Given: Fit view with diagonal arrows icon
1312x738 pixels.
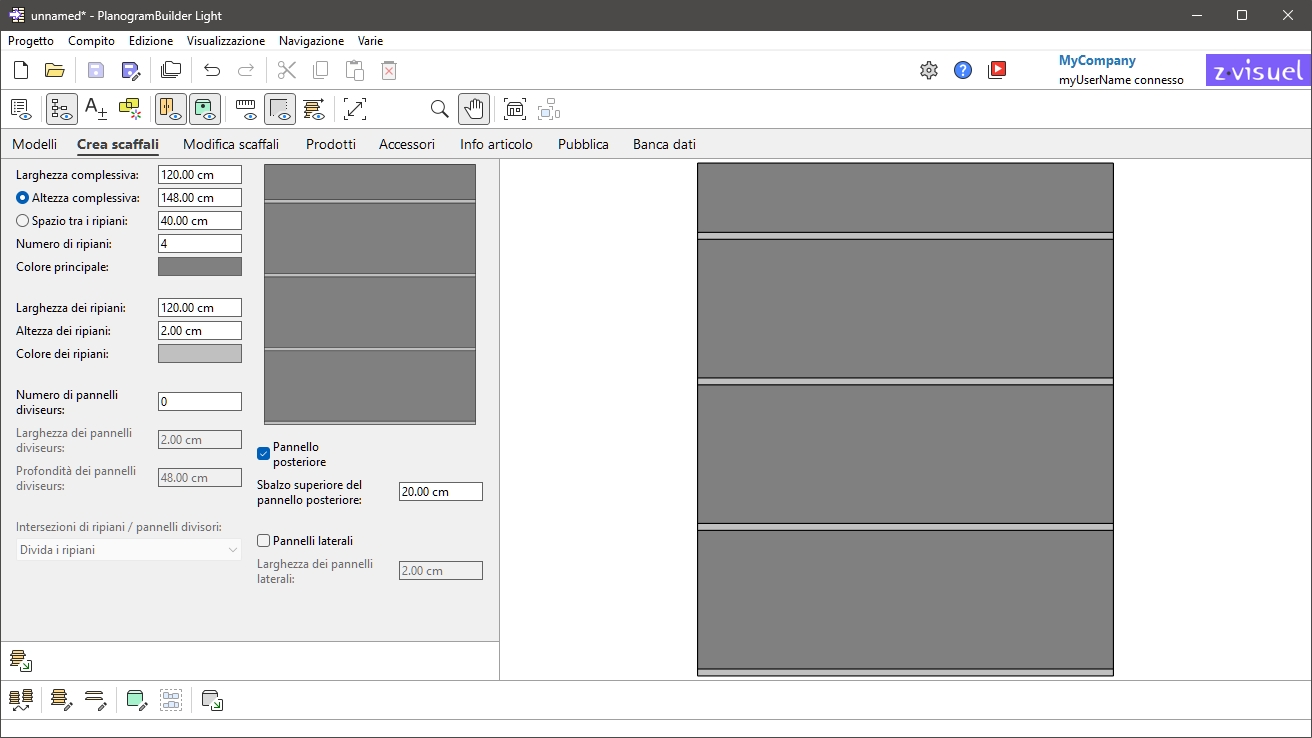Looking at the screenshot, I should [x=355, y=109].
